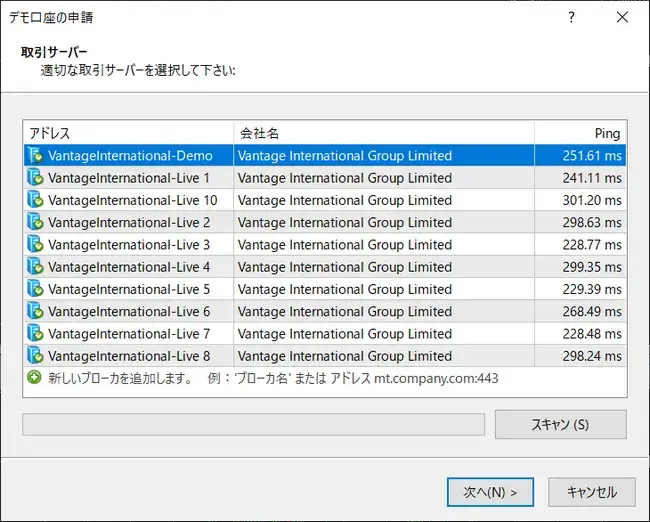This screenshot has height=522, width=650.
Task: Click company name in the Live 2 row
Action: [x=344, y=222]
